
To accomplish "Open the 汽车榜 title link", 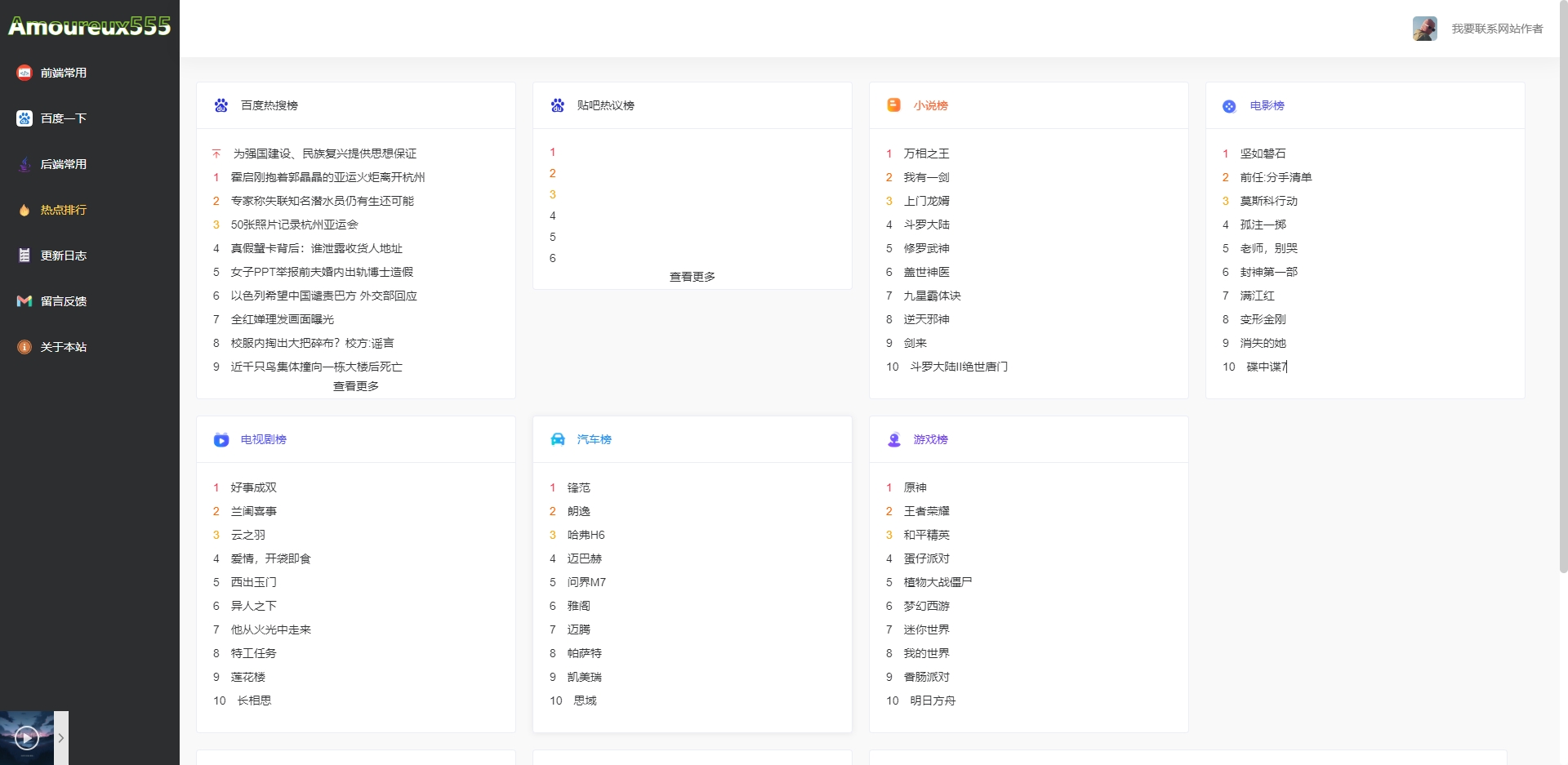I will [x=595, y=439].
